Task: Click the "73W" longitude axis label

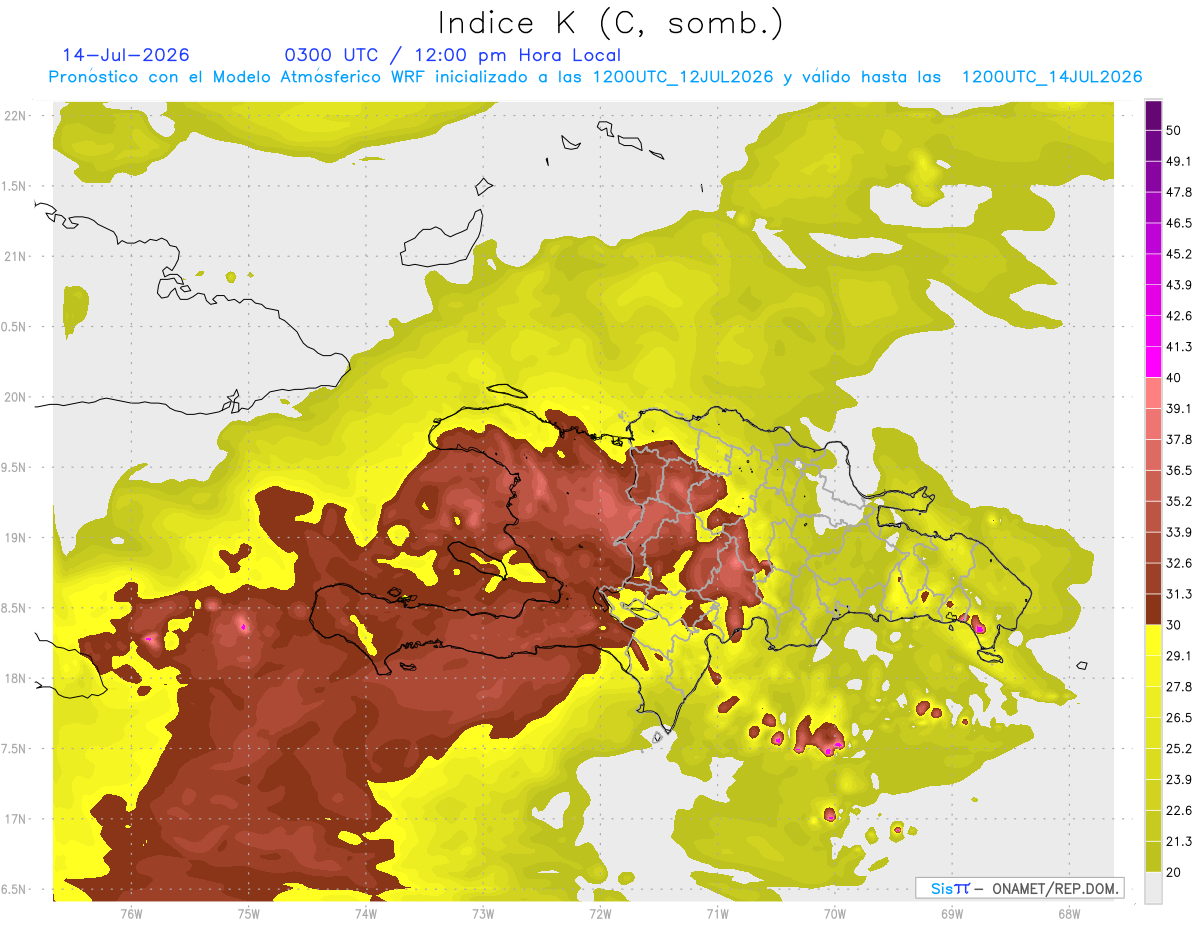Action: tap(483, 914)
